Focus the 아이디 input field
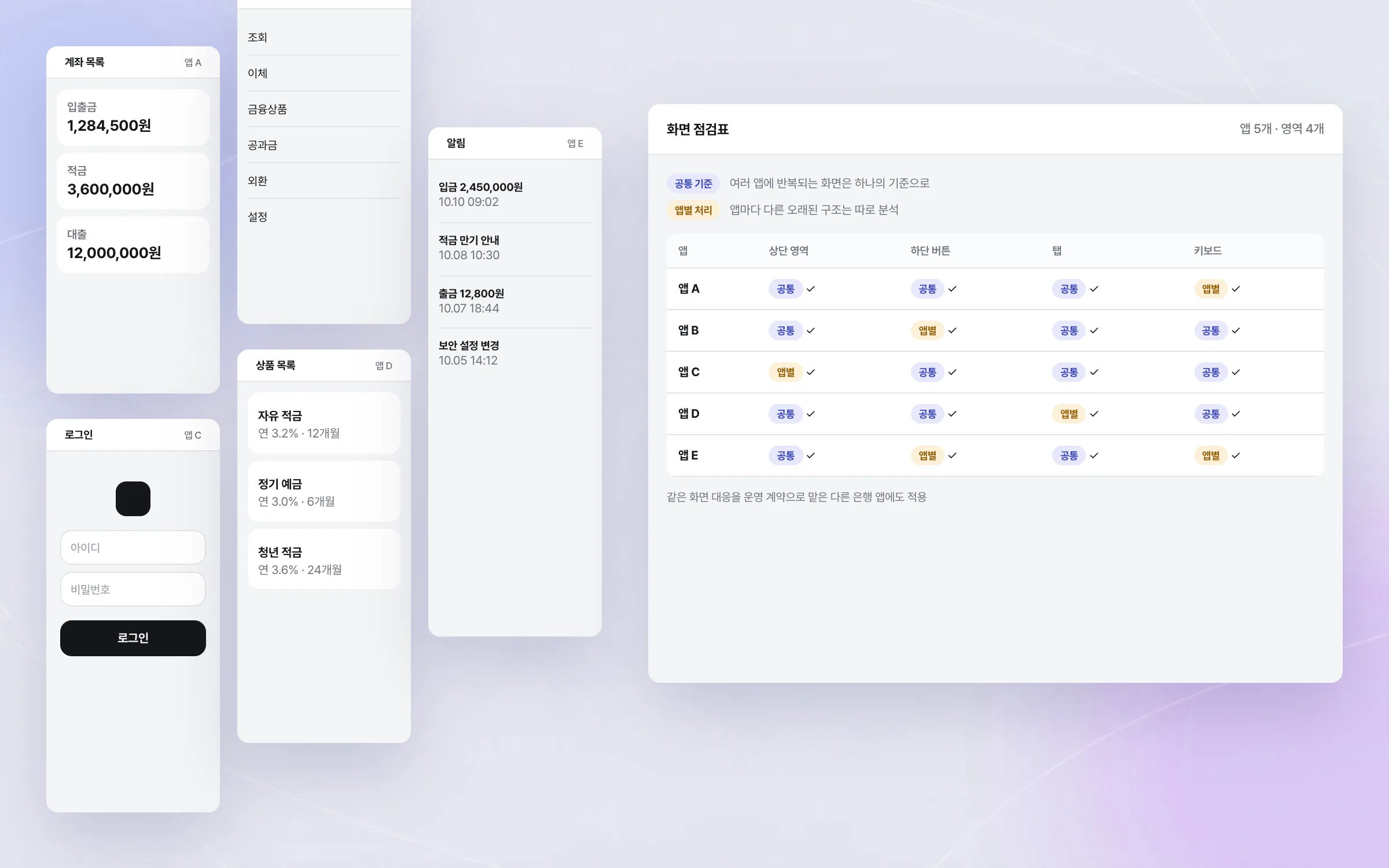 click(x=133, y=547)
